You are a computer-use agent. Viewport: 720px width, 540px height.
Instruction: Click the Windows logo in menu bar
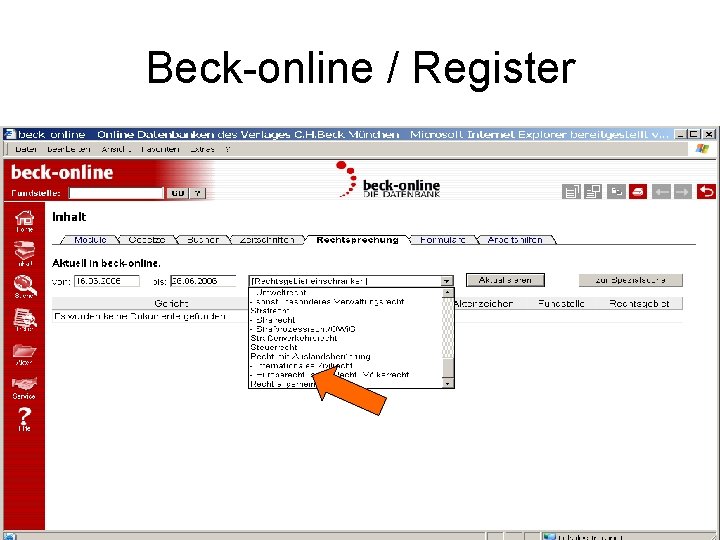[702, 148]
